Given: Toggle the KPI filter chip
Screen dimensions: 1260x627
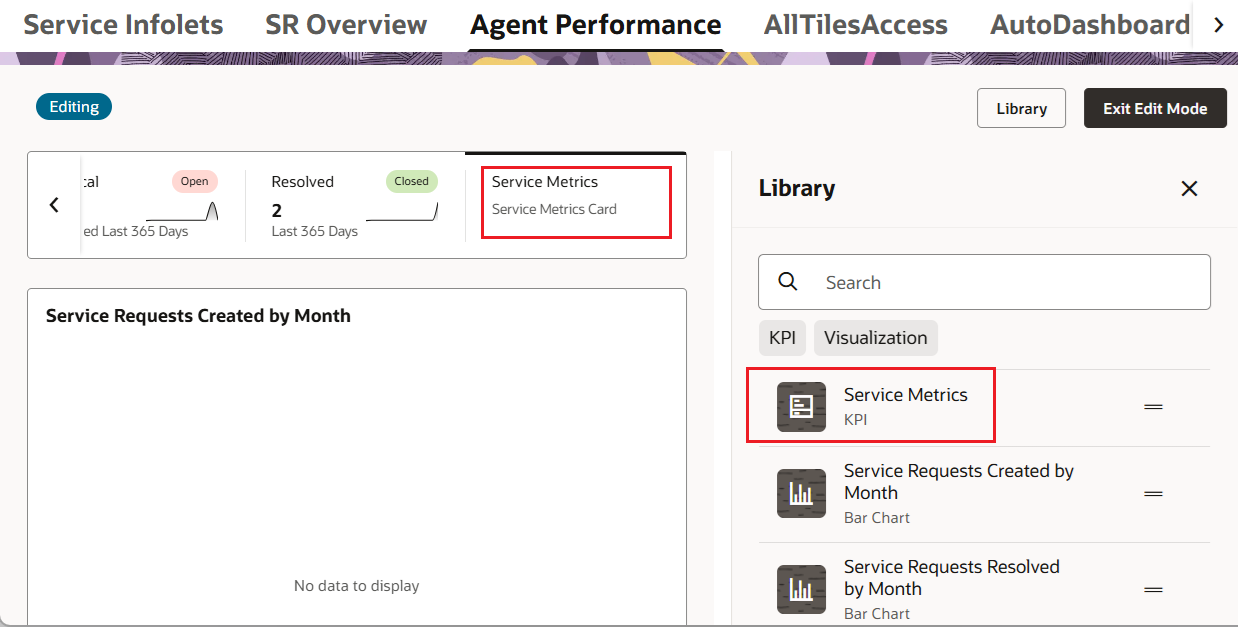Looking at the screenshot, I should [782, 338].
